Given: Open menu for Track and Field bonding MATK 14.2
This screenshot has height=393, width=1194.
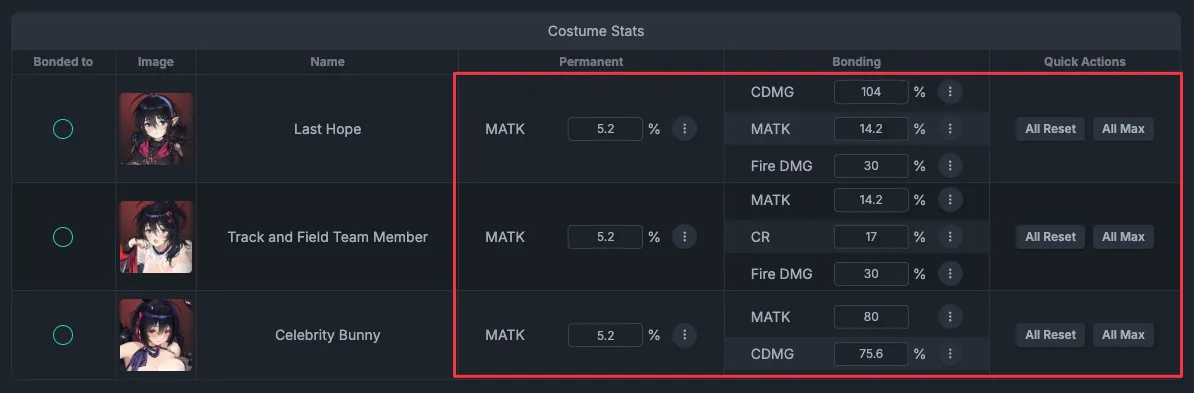Looking at the screenshot, I should [x=950, y=200].
